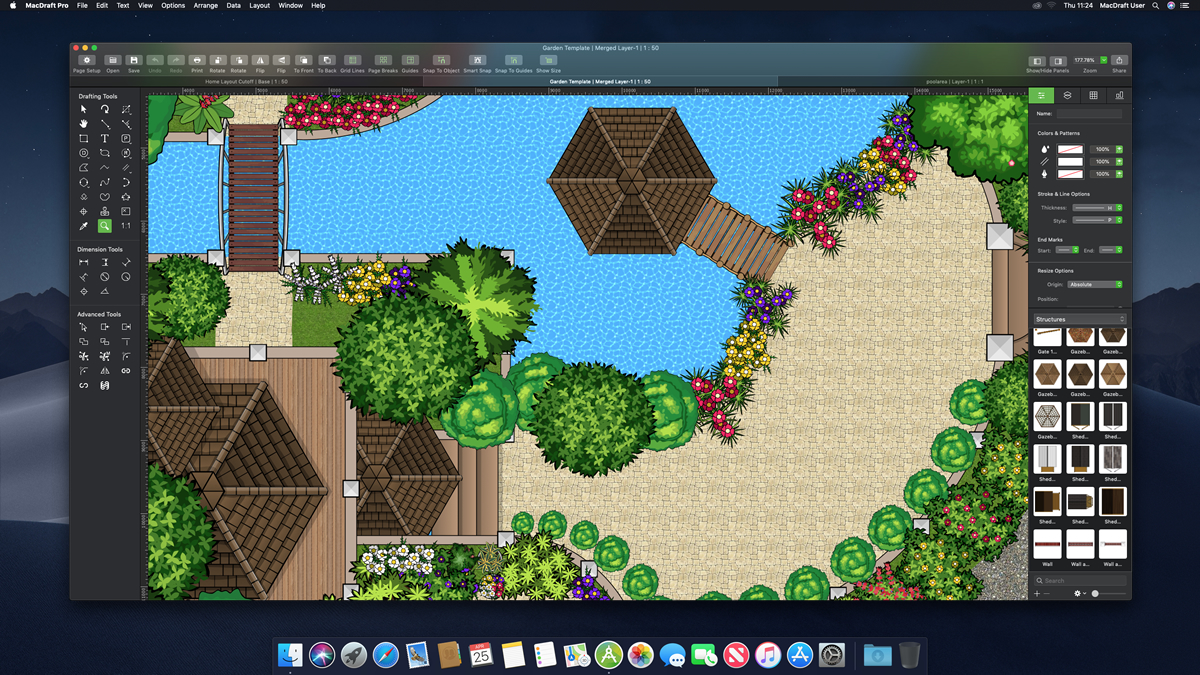
Task: Pick the eyedropper tool
Action: pyautogui.click(x=84, y=227)
